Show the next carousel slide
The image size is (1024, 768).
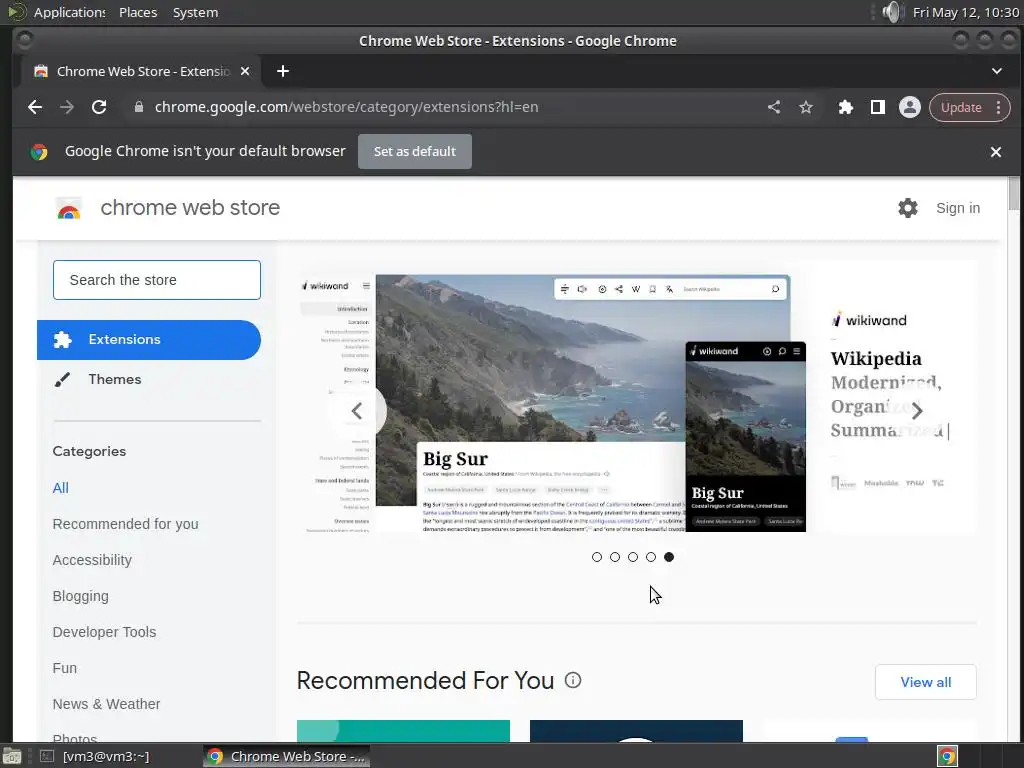point(917,411)
